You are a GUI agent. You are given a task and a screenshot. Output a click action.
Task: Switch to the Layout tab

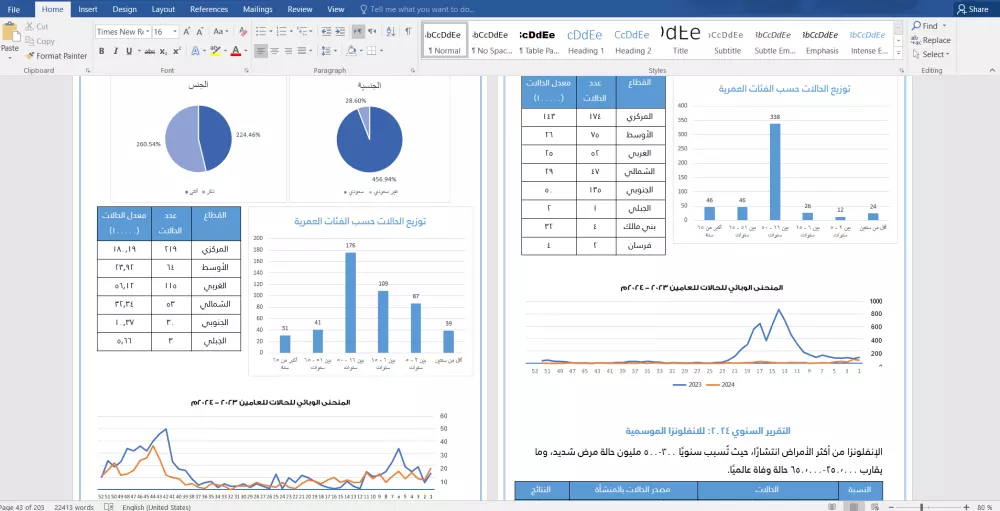point(163,9)
